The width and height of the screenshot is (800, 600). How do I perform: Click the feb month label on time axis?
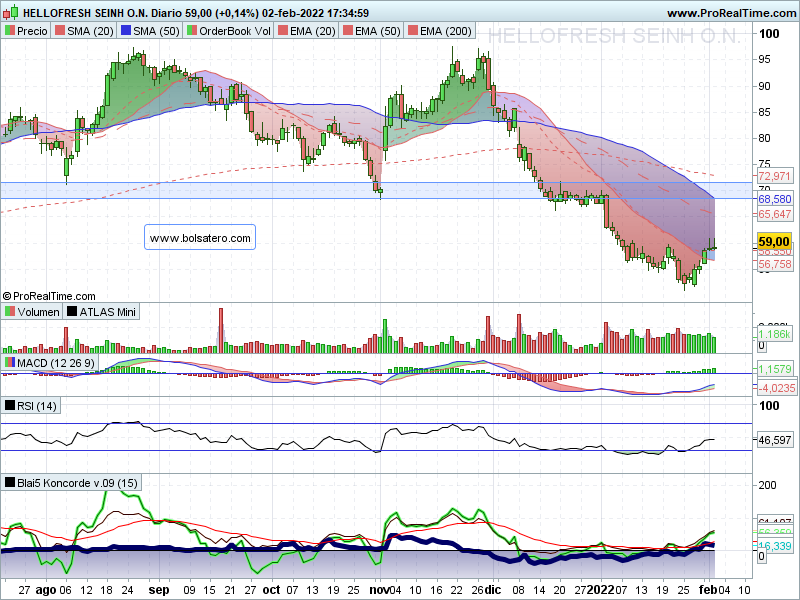707,590
